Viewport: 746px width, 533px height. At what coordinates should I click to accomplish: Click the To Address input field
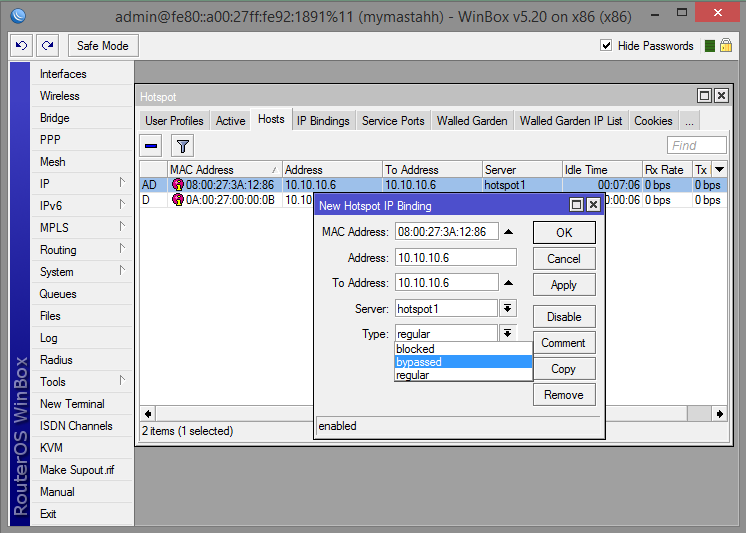(447, 283)
